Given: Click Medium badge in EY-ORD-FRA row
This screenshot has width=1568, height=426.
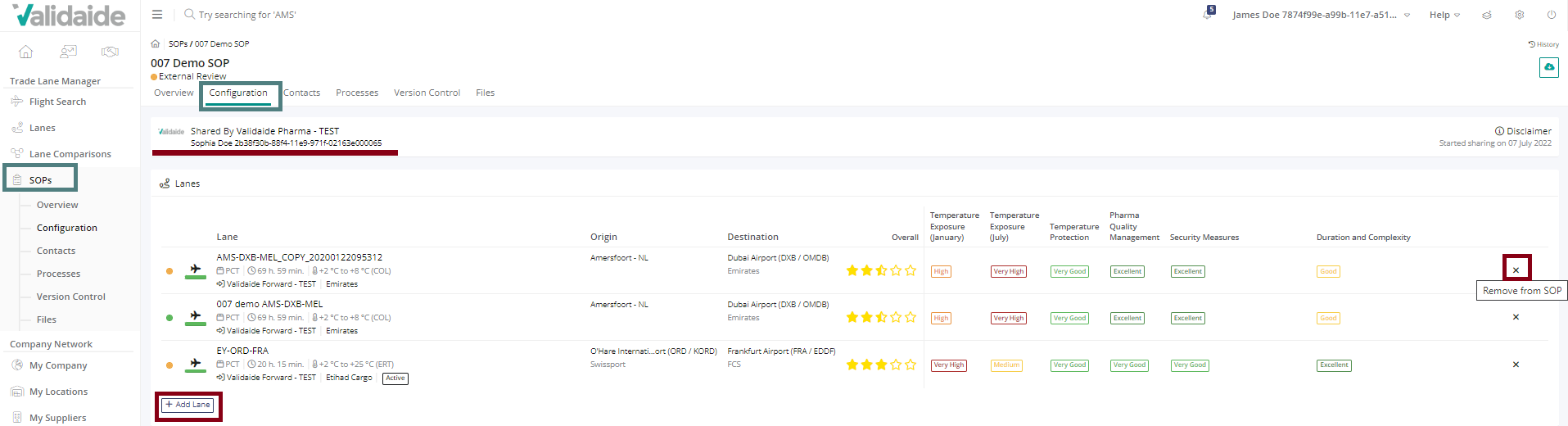Looking at the screenshot, I should (x=1006, y=365).
